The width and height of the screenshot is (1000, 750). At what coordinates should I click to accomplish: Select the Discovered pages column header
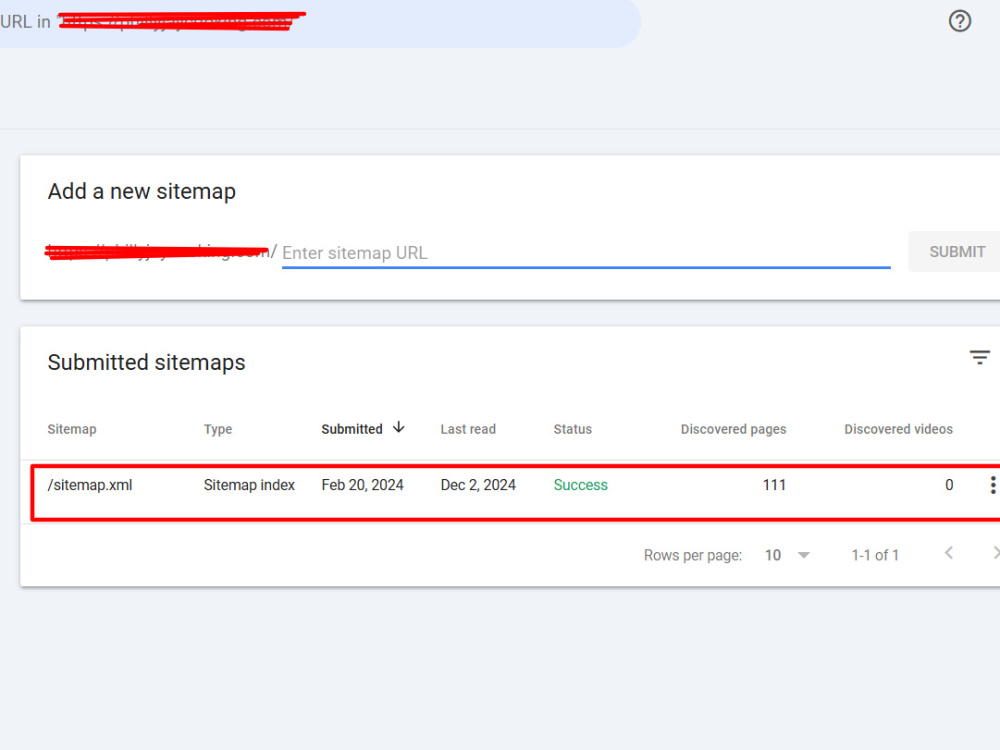coord(733,429)
